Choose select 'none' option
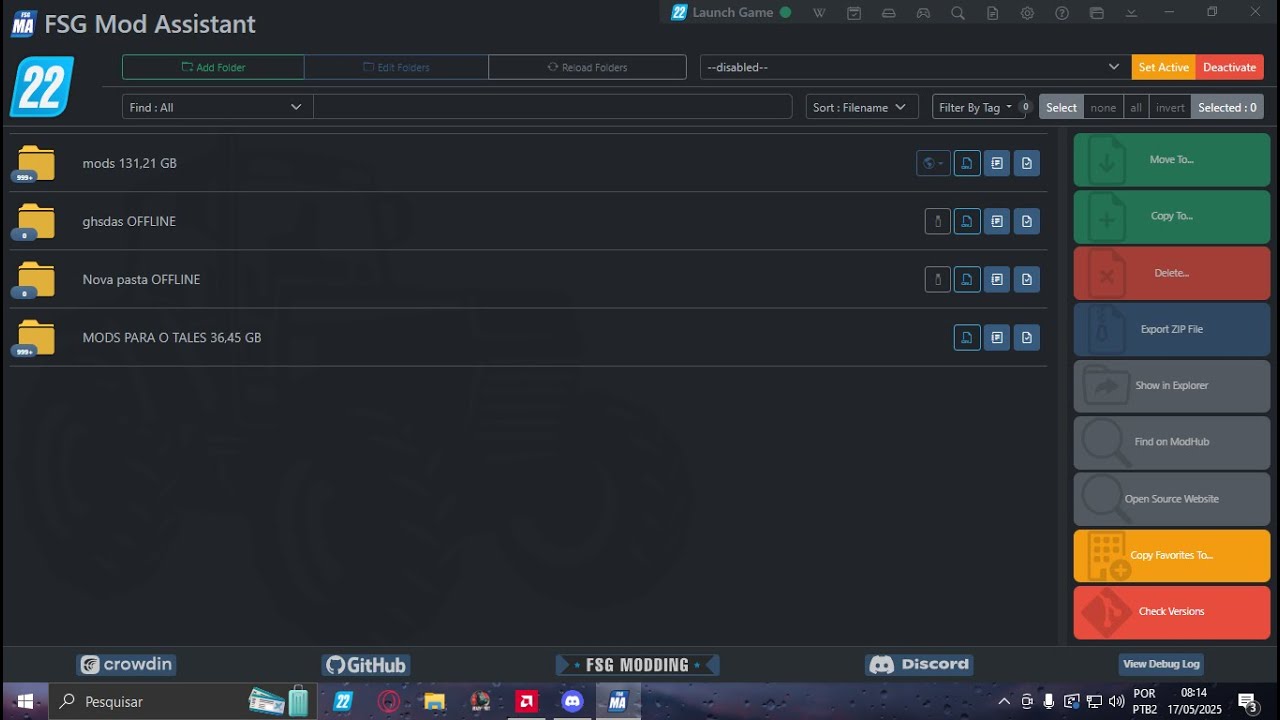1280x720 pixels. click(1103, 107)
